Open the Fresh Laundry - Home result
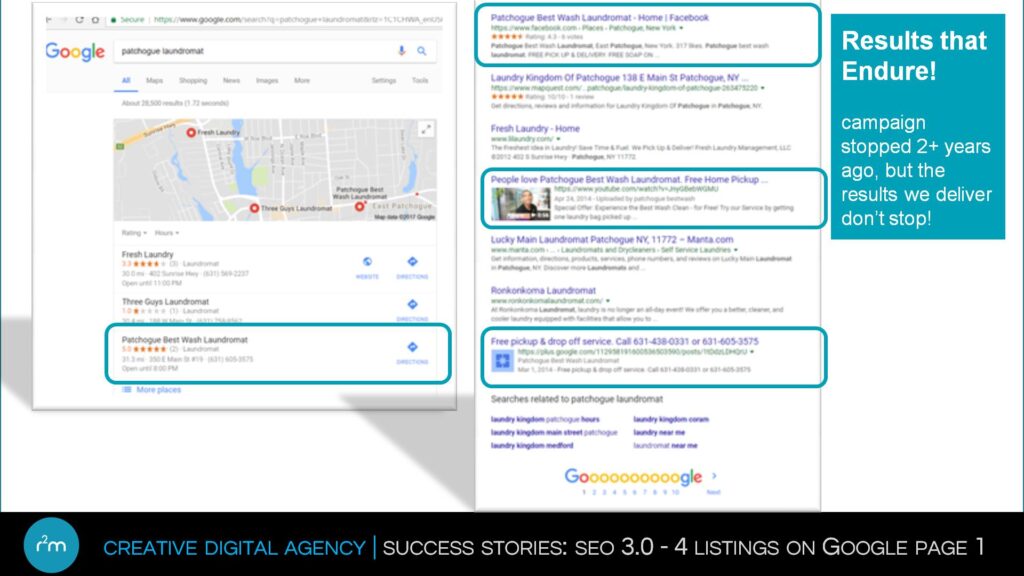Screen dimensions: 1024x576 coord(535,129)
